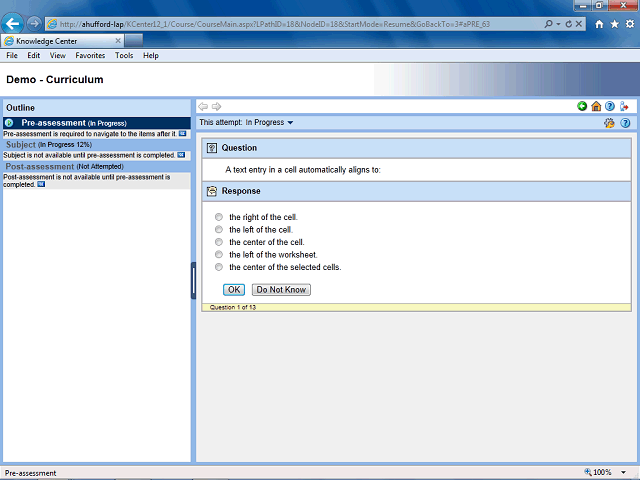
Task: Click the help icon beside This attempt bar
Action: tap(625, 123)
